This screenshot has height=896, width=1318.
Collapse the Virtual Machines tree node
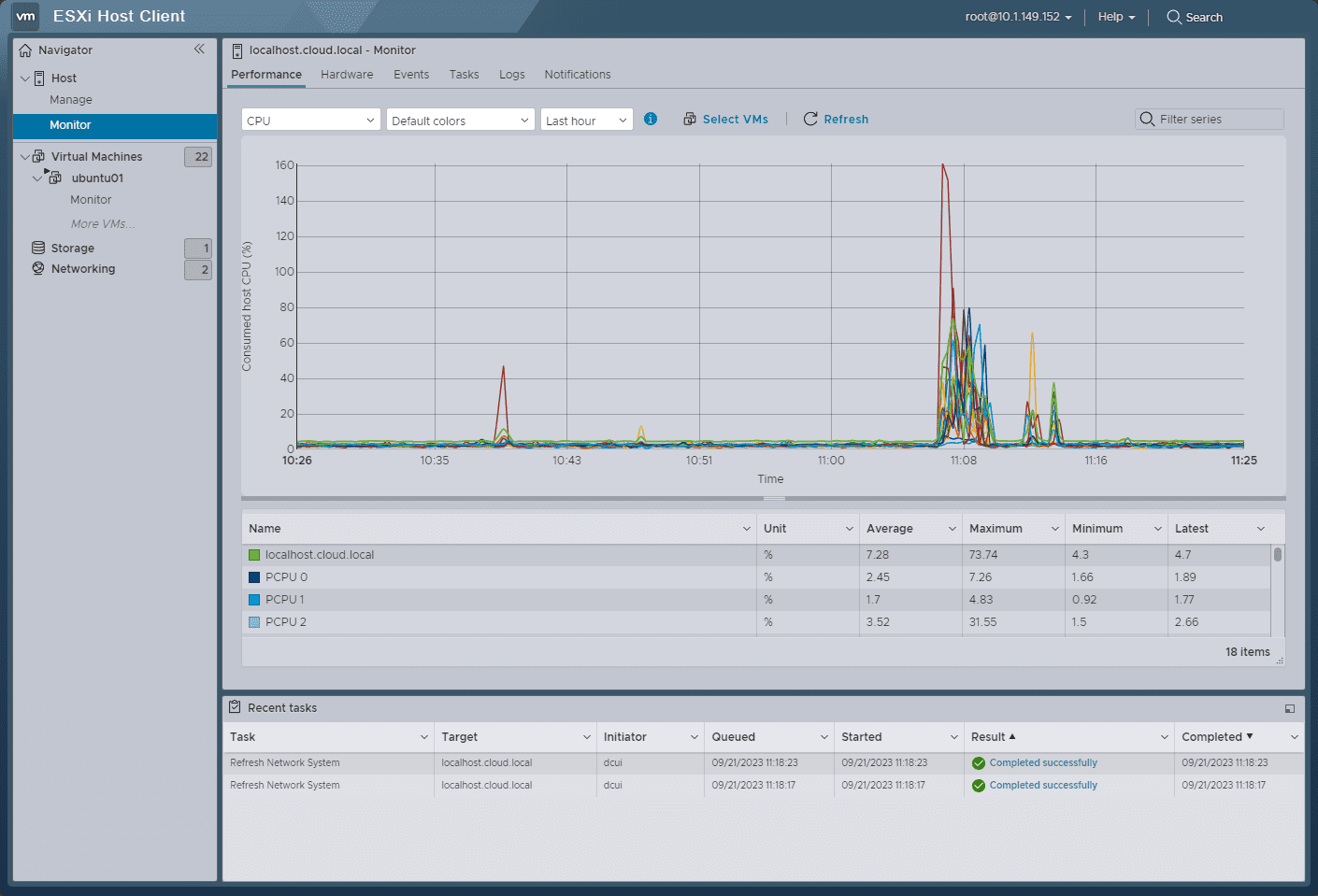pos(25,157)
